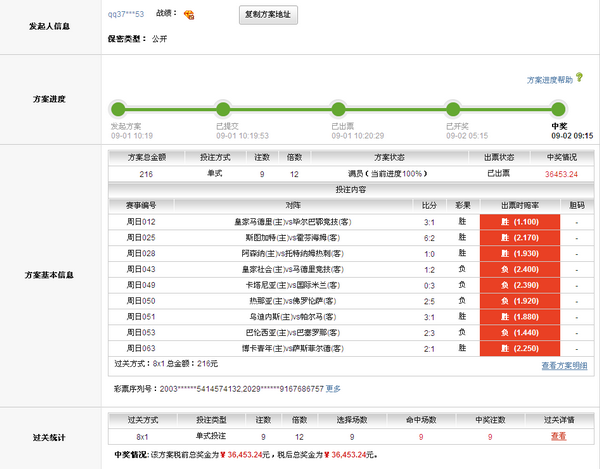The width and height of the screenshot is (600, 469).
Task: Expand lottery serial numbers with 更多
Action: (x=333, y=388)
